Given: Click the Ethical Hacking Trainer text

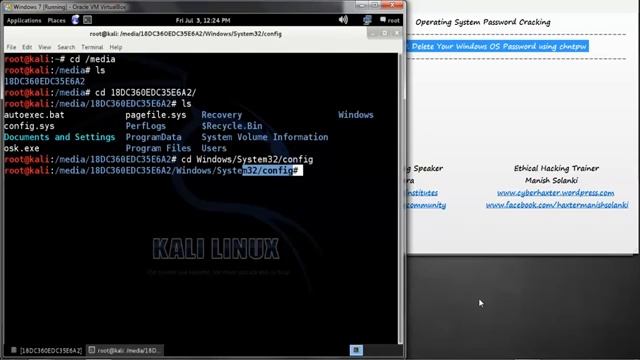Looking at the screenshot, I should click(556, 168).
